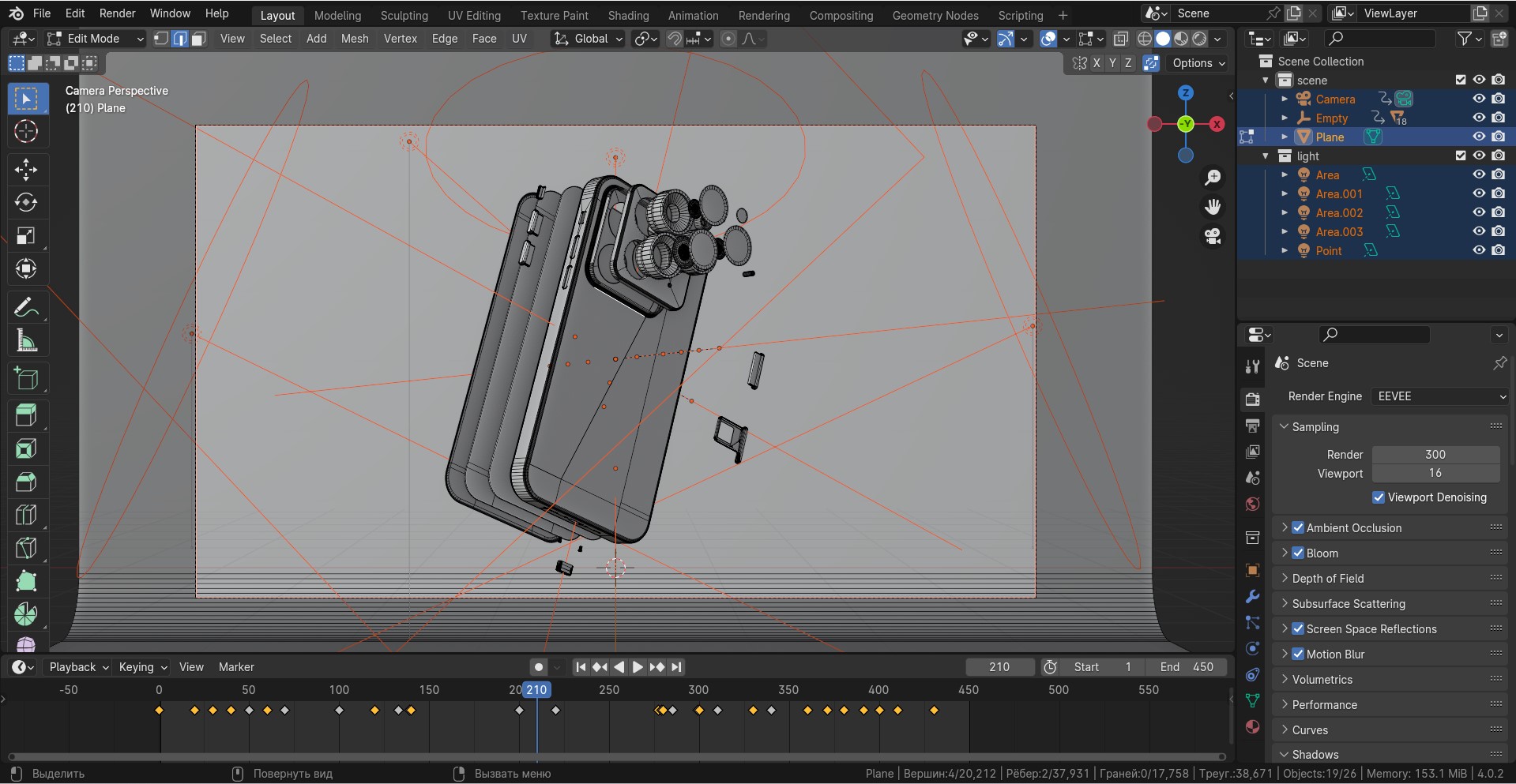Select the Rotate tool
This screenshot has height=784, width=1516.
[26, 203]
